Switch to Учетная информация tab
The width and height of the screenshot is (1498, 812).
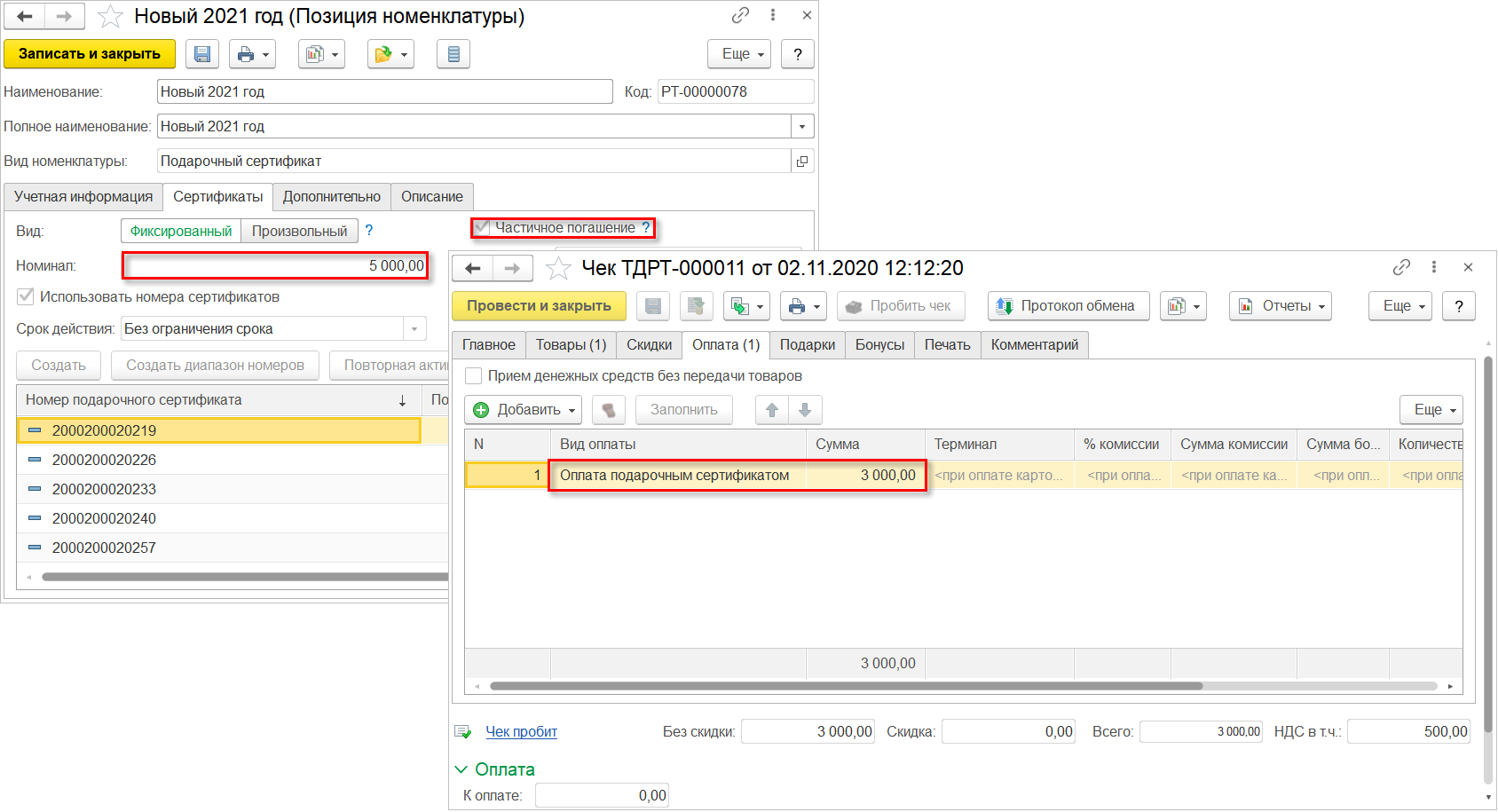click(83, 197)
